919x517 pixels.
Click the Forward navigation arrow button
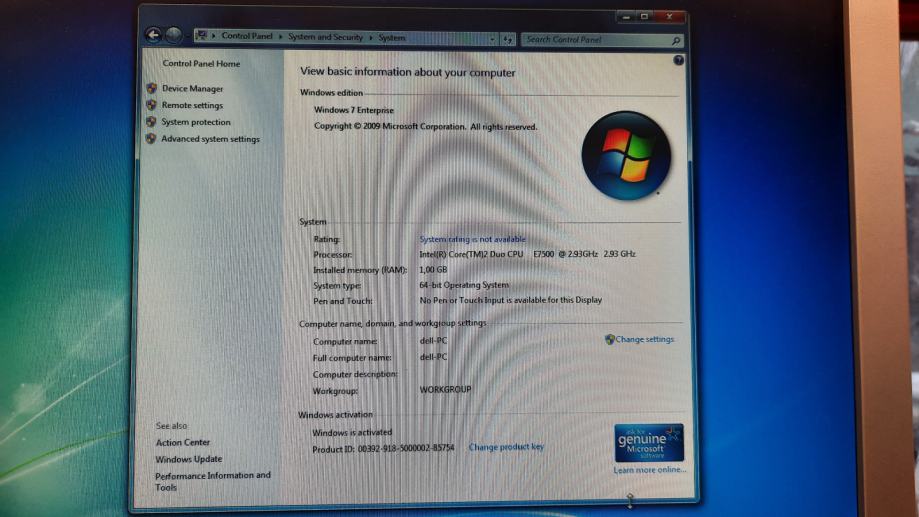pyautogui.click(x=173, y=35)
